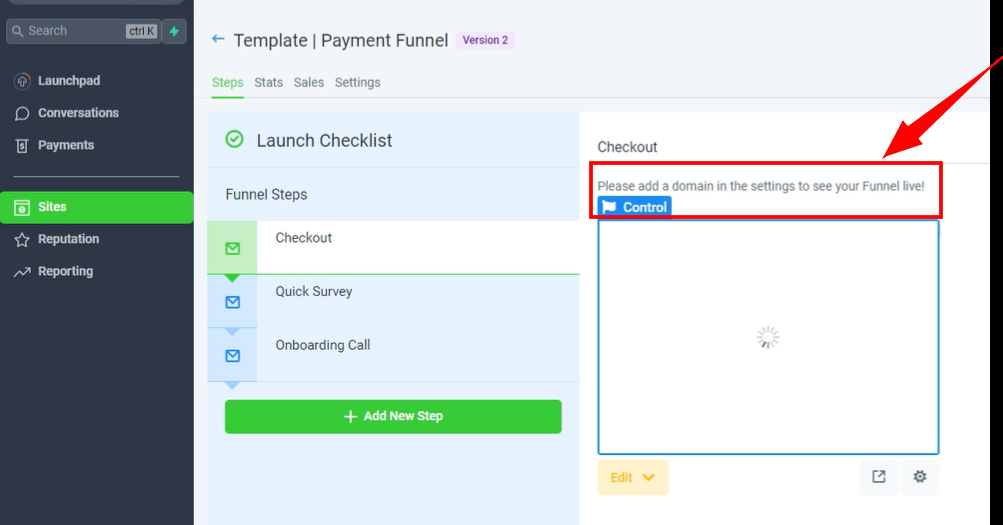Open funnel page in new tab icon
The height and width of the screenshot is (525, 1003).
pos(878,477)
